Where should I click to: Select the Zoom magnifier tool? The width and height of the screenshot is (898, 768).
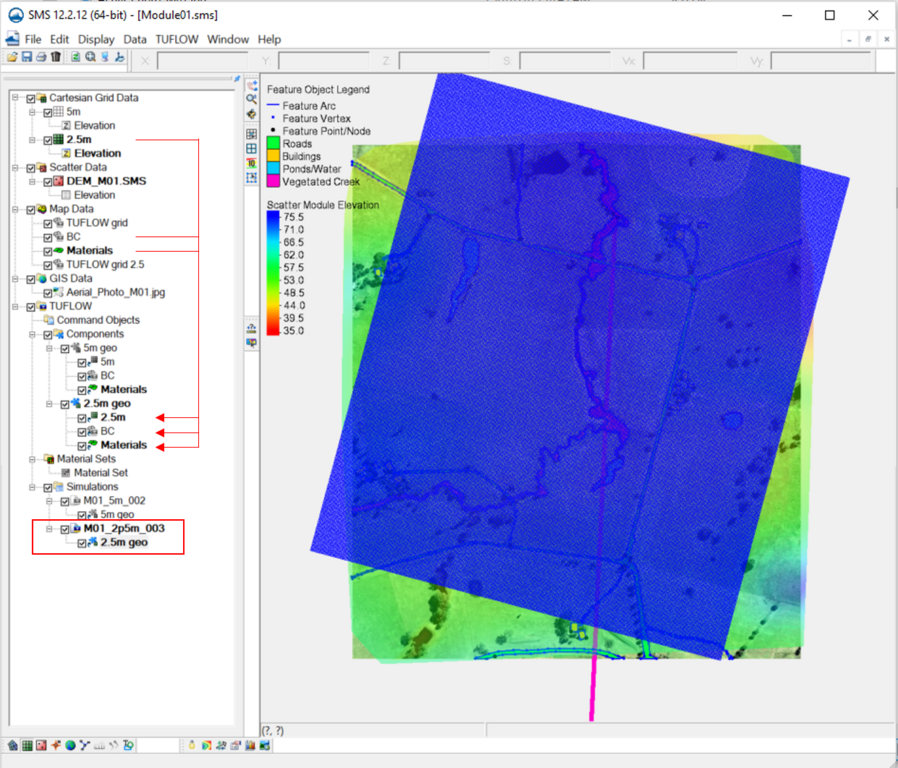[x=252, y=100]
